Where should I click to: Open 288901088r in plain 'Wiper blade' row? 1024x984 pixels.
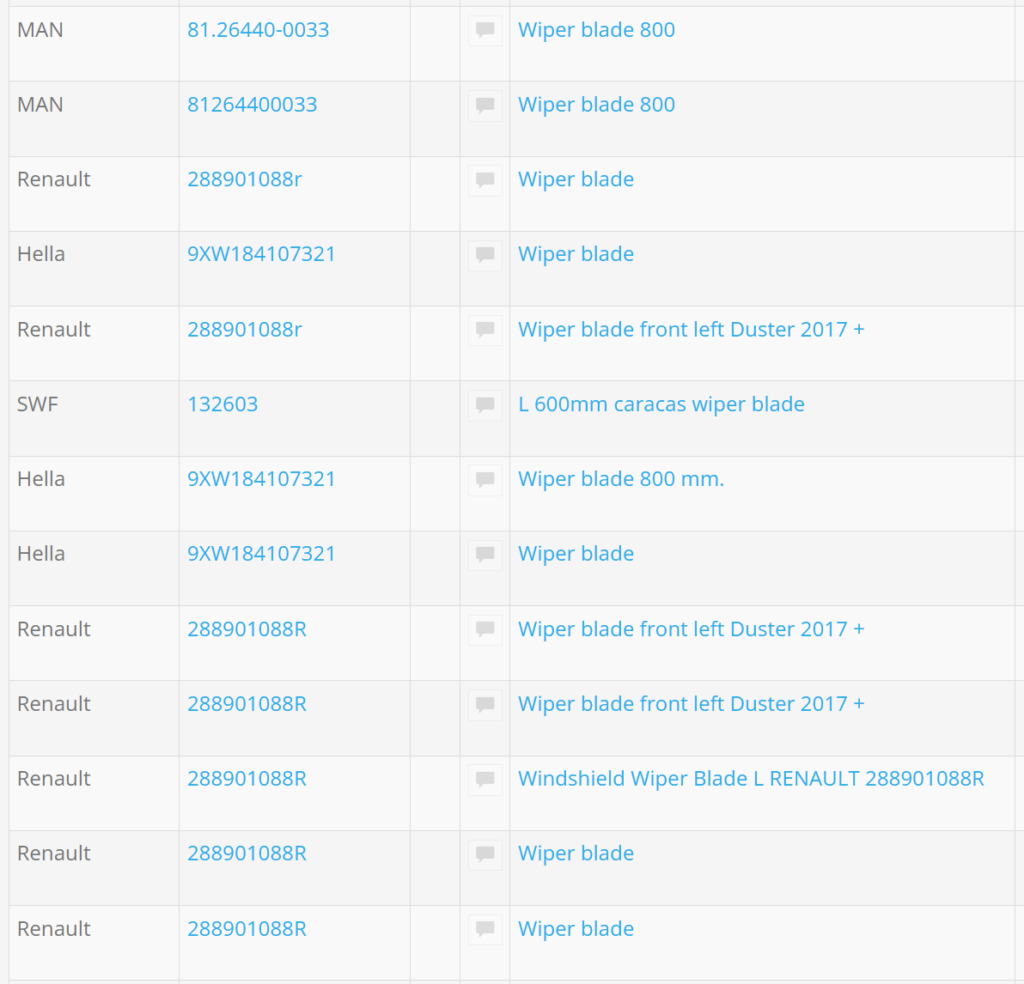(244, 180)
